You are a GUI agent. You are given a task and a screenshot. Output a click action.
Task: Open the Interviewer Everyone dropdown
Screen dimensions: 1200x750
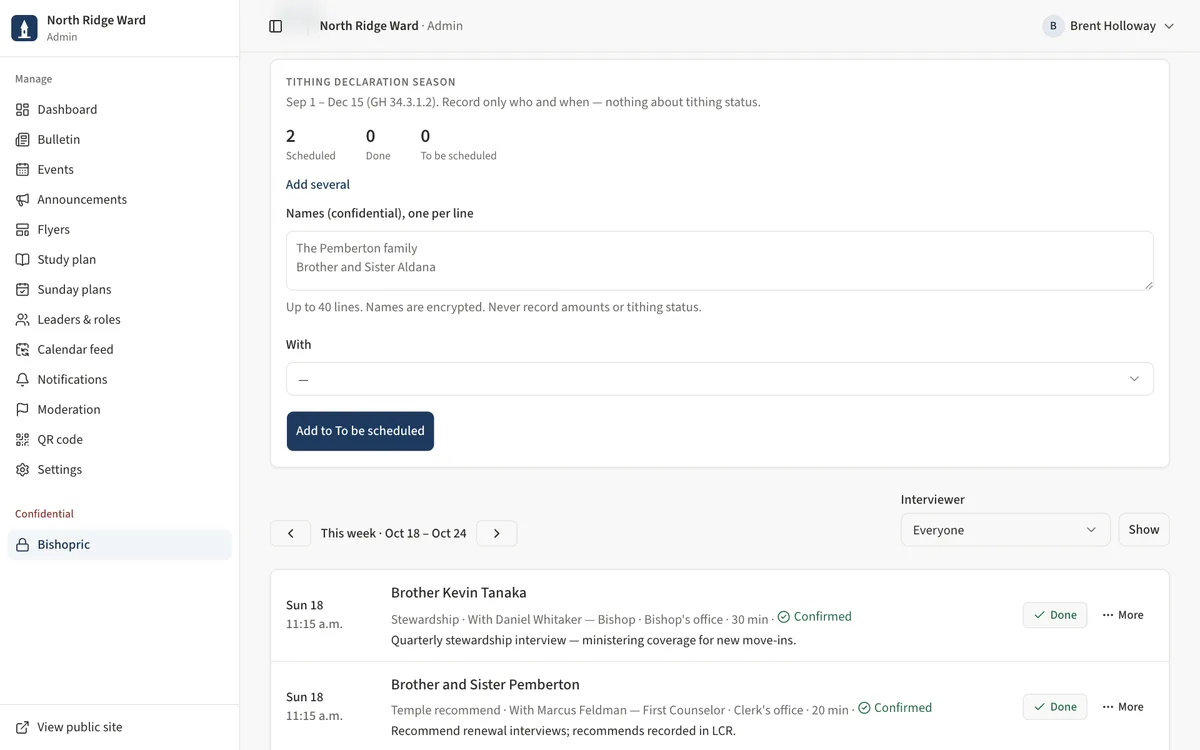click(1005, 530)
